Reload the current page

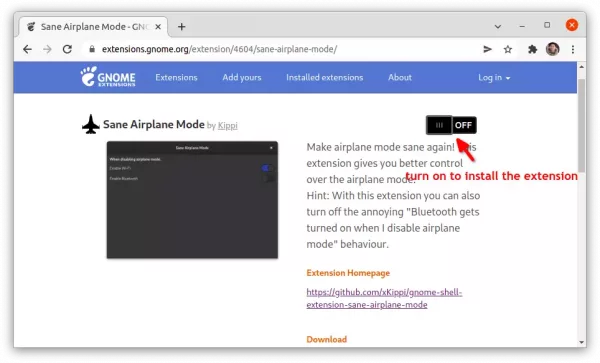(x=67, y=49)
